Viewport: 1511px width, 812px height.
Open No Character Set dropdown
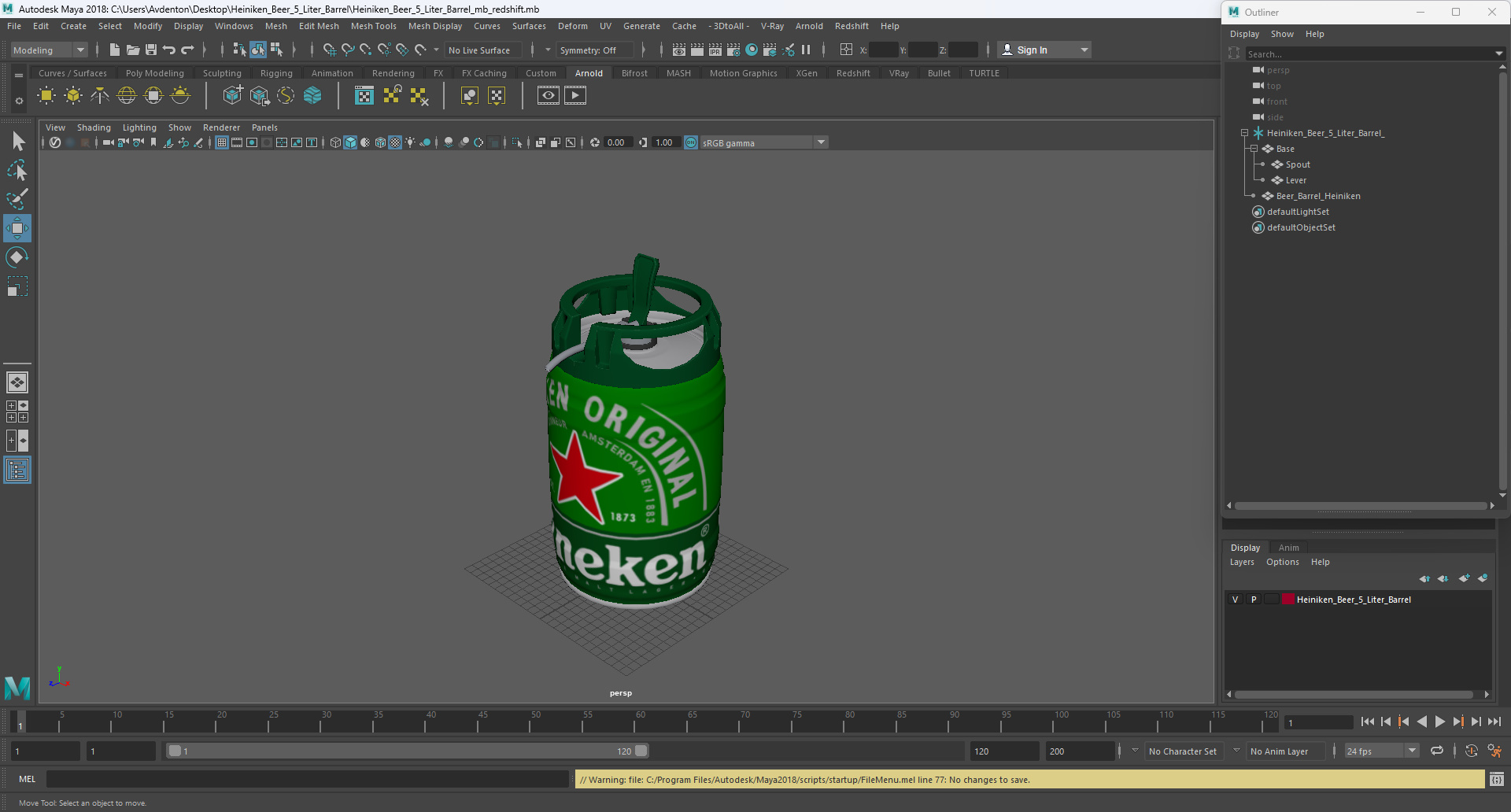pos(1183,751)
